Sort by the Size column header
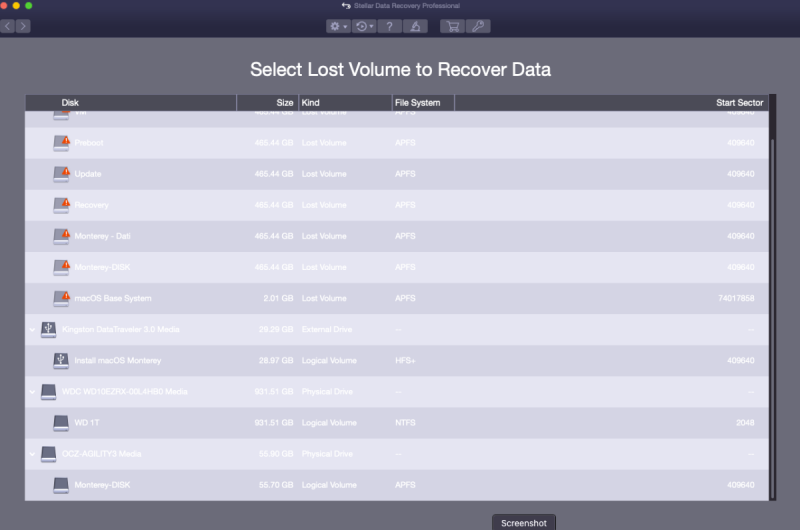The height and width of the screenshot is (530, 800). [x=267, y=103]
